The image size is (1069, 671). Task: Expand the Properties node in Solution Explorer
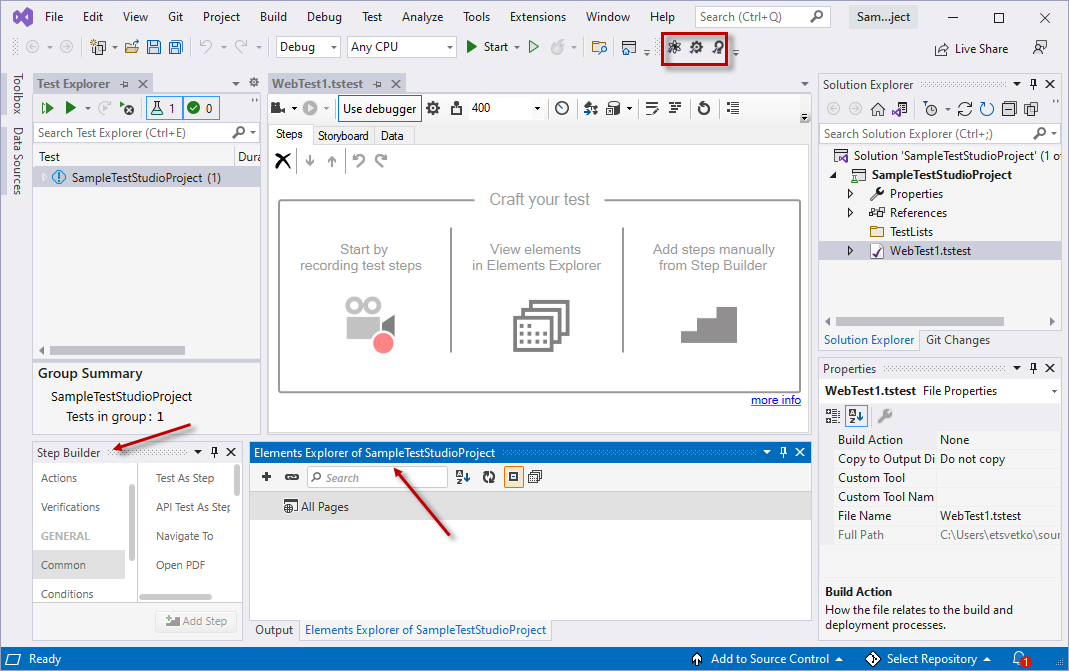850,194
